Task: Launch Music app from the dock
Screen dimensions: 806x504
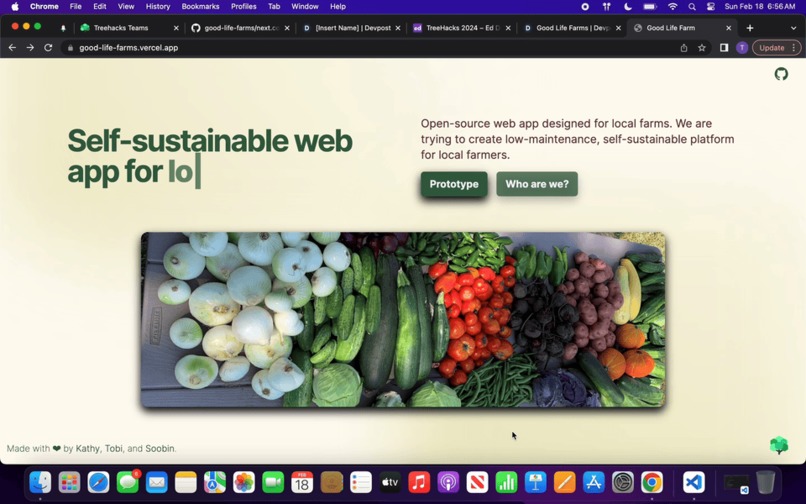Action: coord(419,482)
